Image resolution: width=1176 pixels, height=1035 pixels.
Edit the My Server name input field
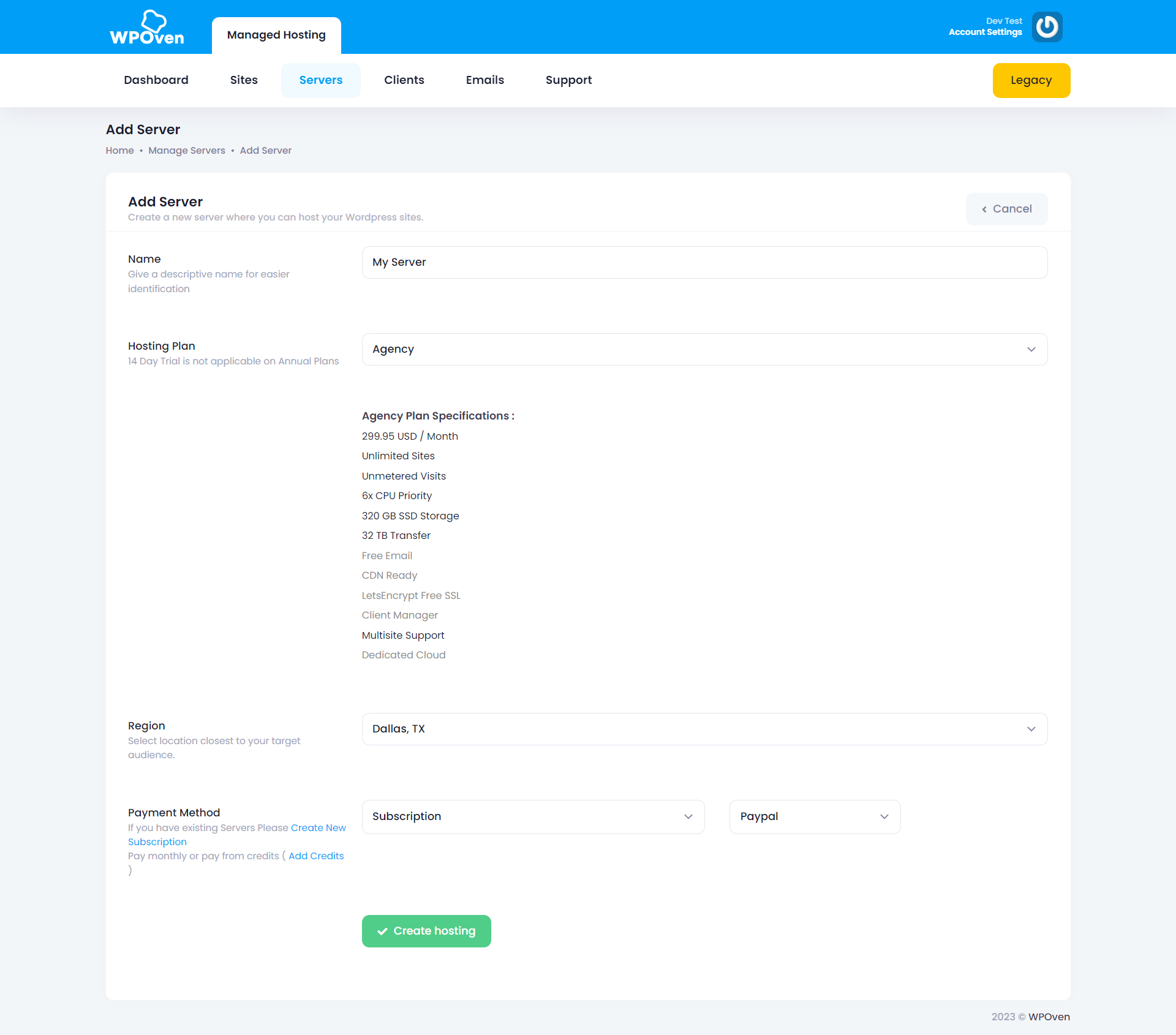(704, 262)
